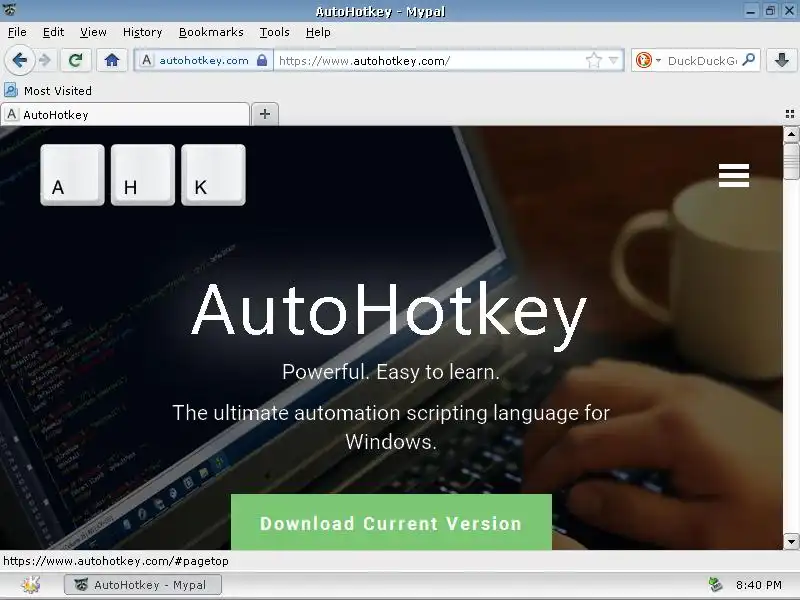Click the magnifying glass search icon
This screenshot has width=800, height=600.
click(x=748, y=60)
